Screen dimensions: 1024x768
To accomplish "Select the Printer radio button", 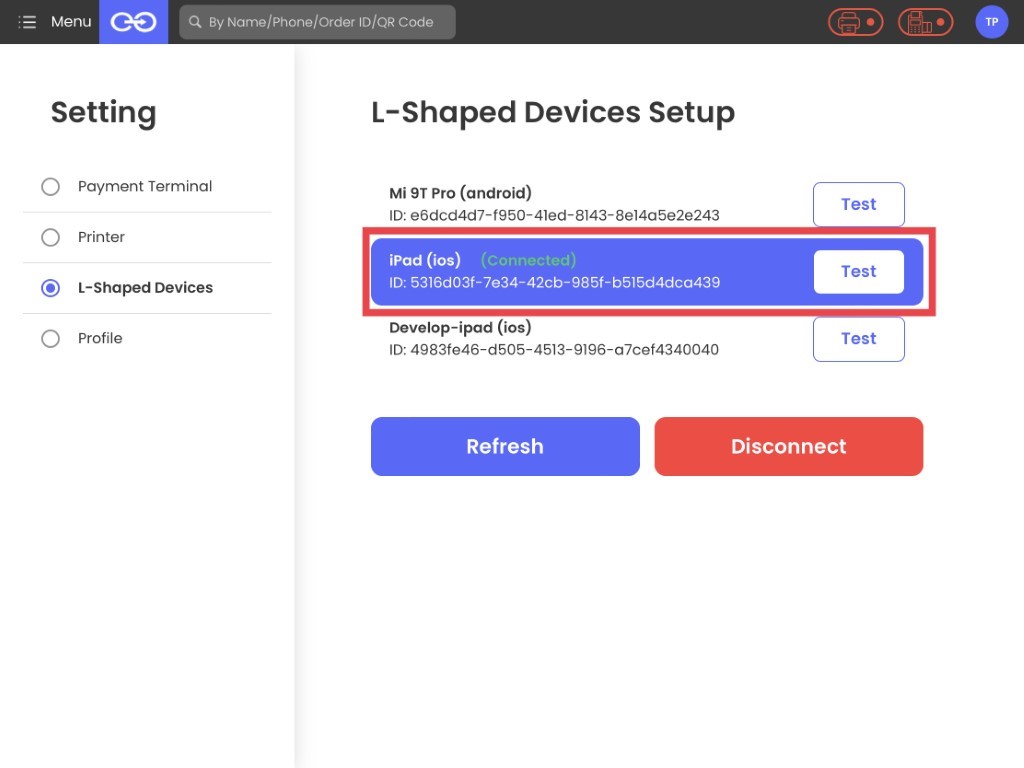I will [x=50, y=237].
